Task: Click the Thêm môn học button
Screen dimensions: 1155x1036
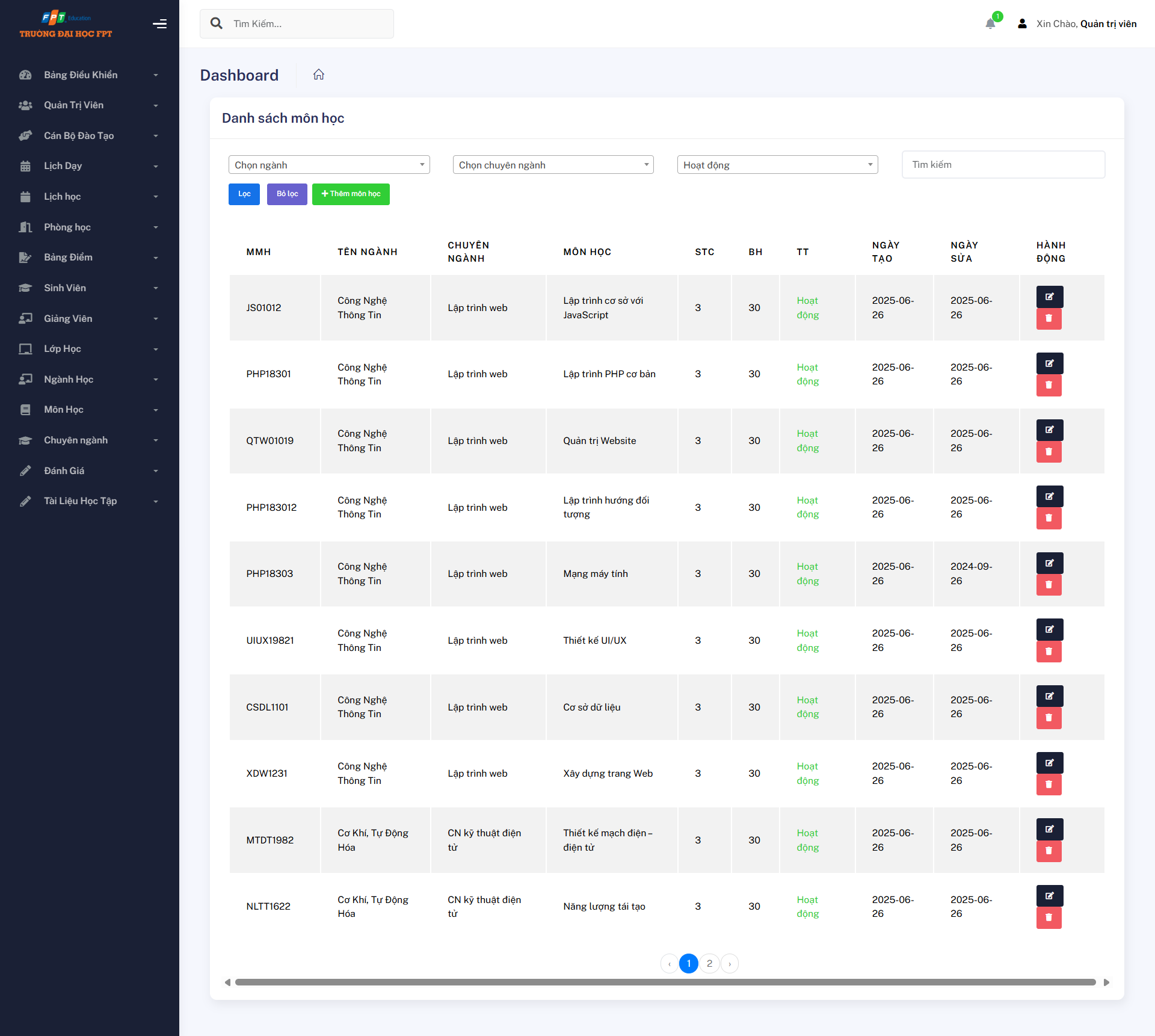Action: pos(351,194)
